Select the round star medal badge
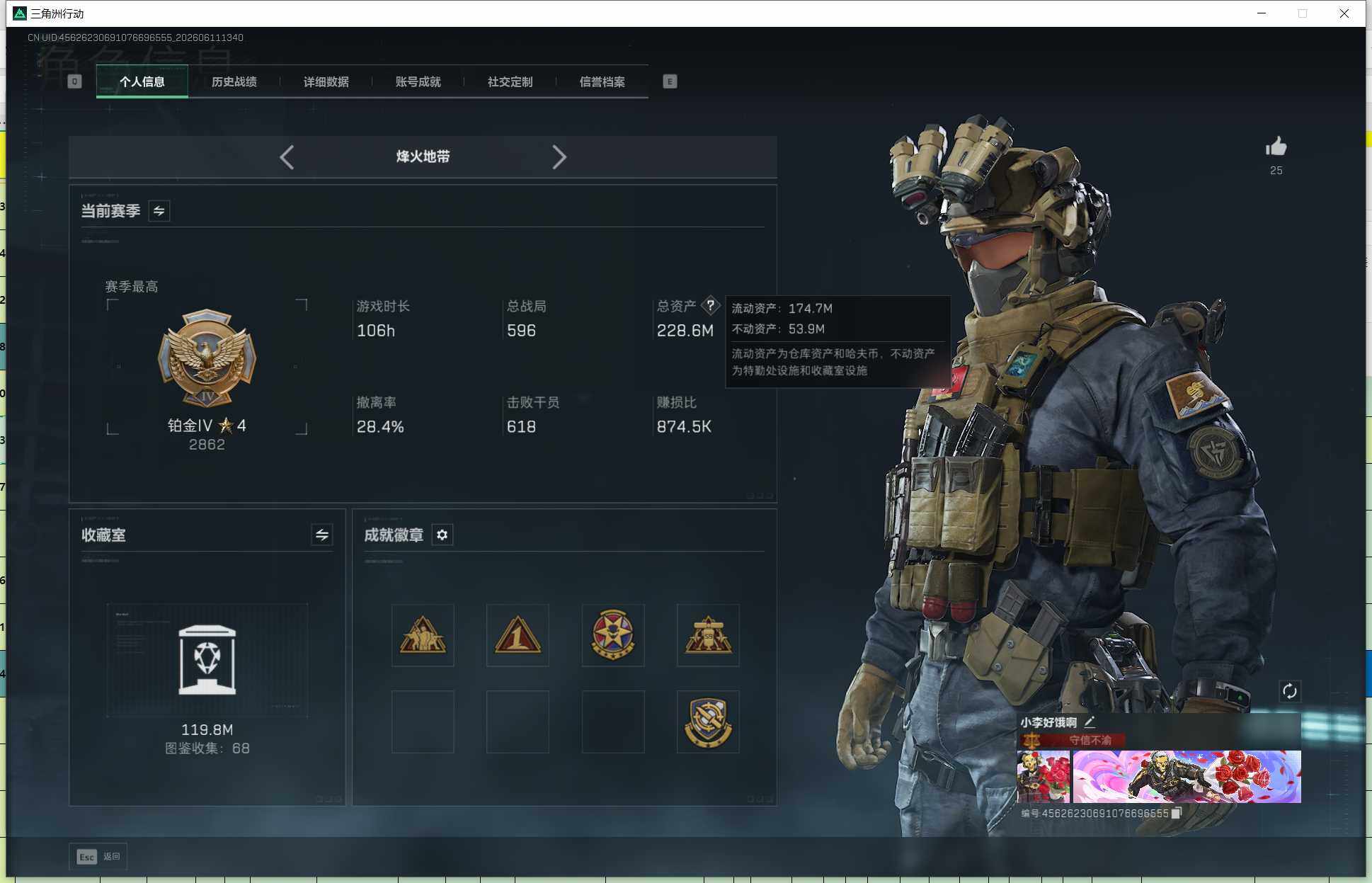This screenshot has height=883, width=1372. [x=613, y=635]
